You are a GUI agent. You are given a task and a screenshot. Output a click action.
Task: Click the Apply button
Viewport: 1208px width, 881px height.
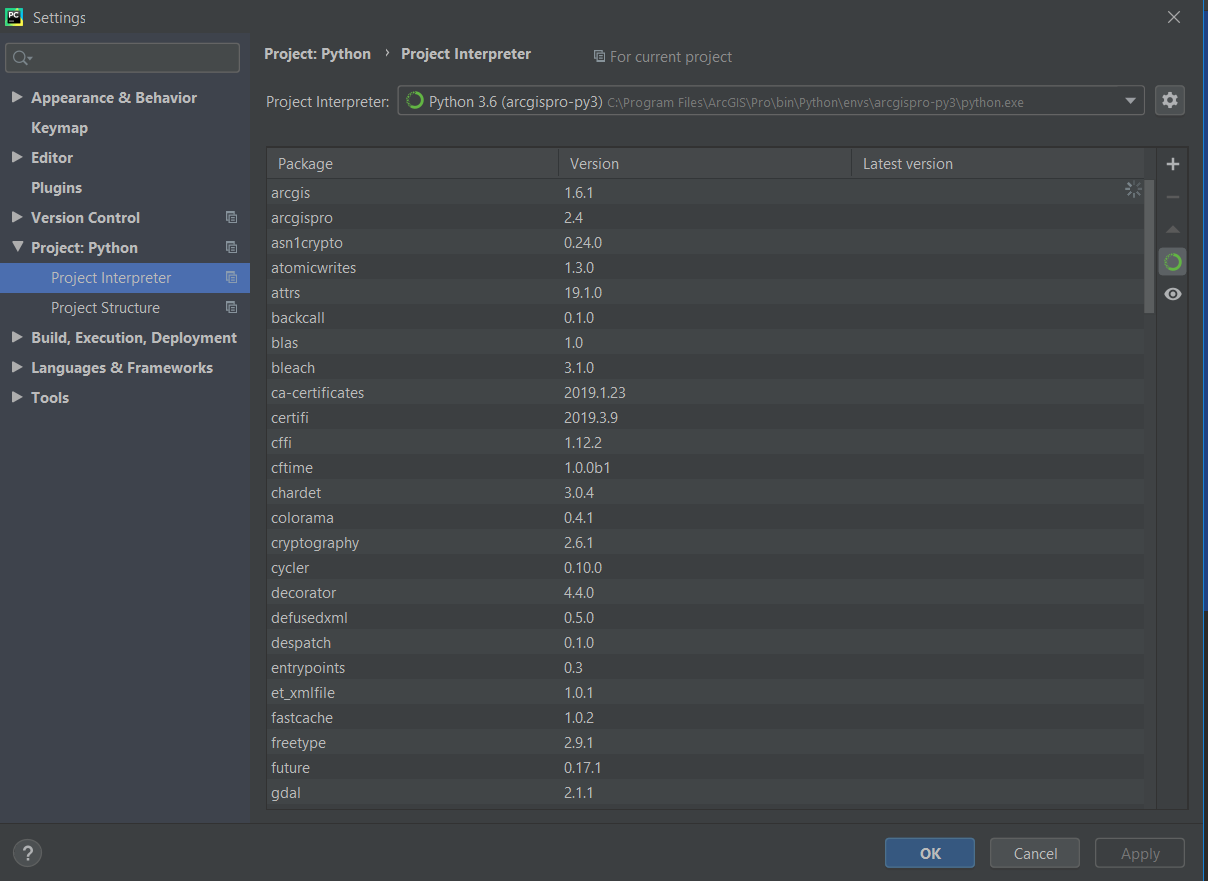(x=1140, y=853)
